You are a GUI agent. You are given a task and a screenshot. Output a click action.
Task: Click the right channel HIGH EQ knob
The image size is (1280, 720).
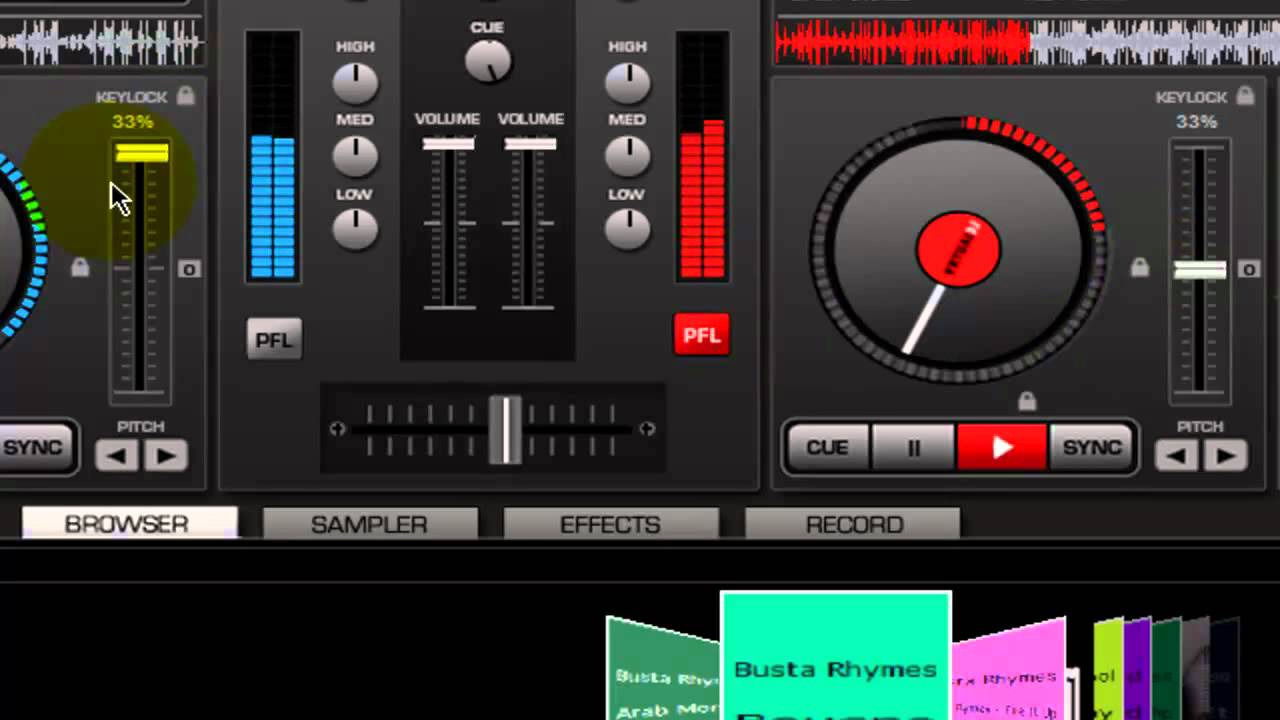click(628, 83)
